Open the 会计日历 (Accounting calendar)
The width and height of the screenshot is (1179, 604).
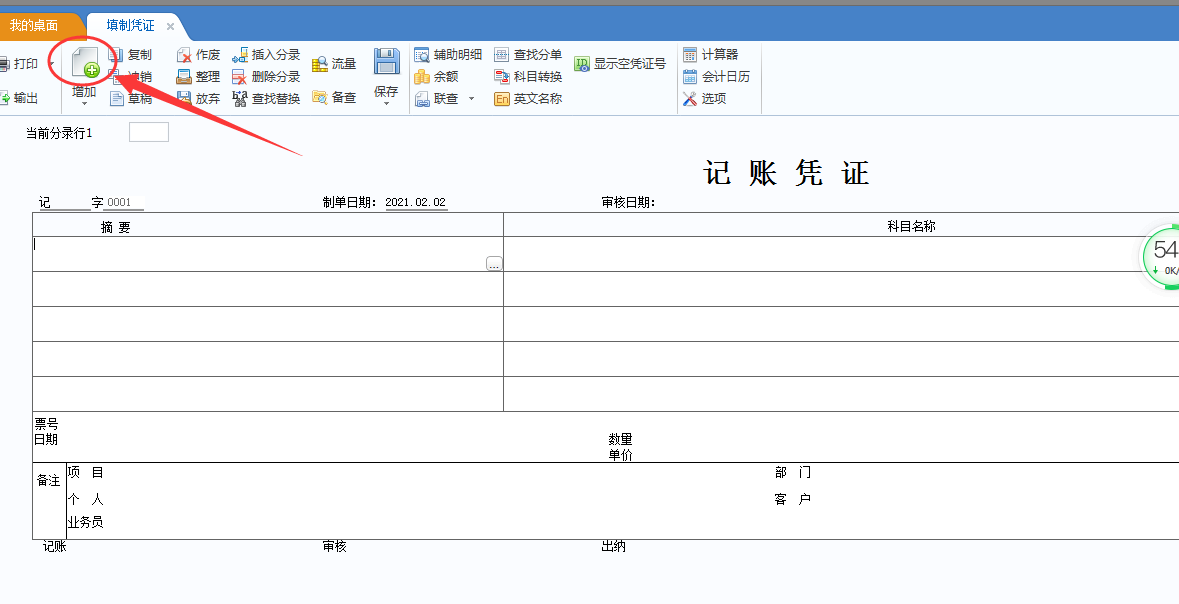point(690,77)
